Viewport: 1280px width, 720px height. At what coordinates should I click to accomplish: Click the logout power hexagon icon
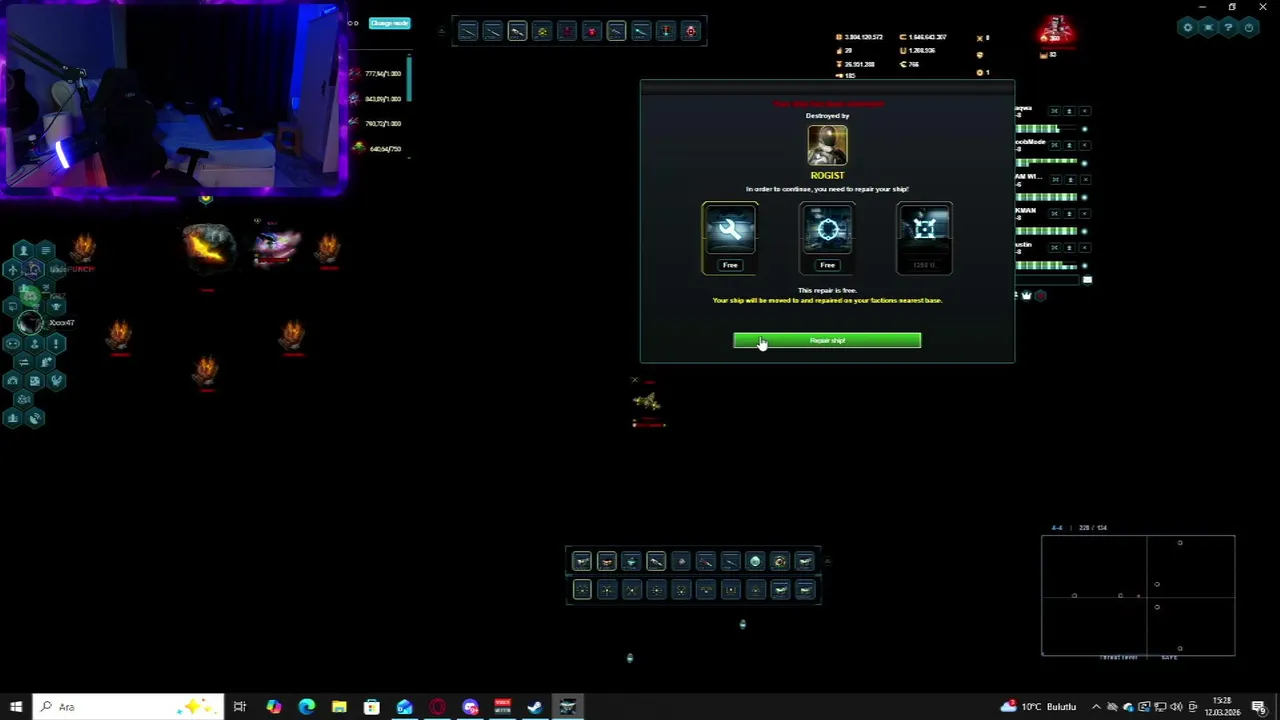click(1248, 28)
